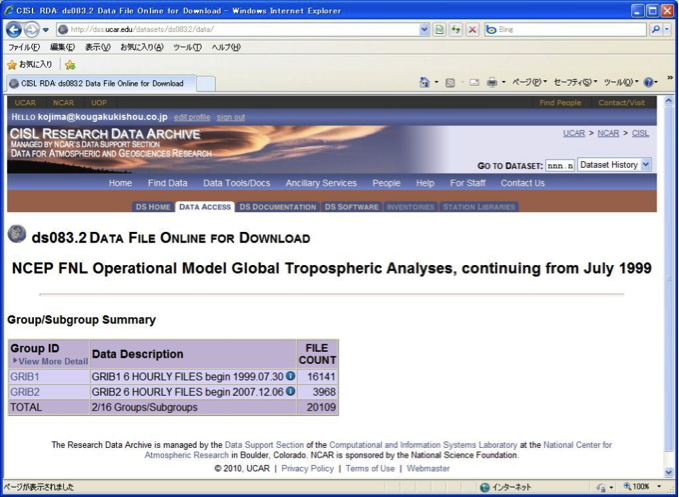Click the info icon in GRIB1 row
This screenshot has width=679, height=497.
click(x=290, y=376)
